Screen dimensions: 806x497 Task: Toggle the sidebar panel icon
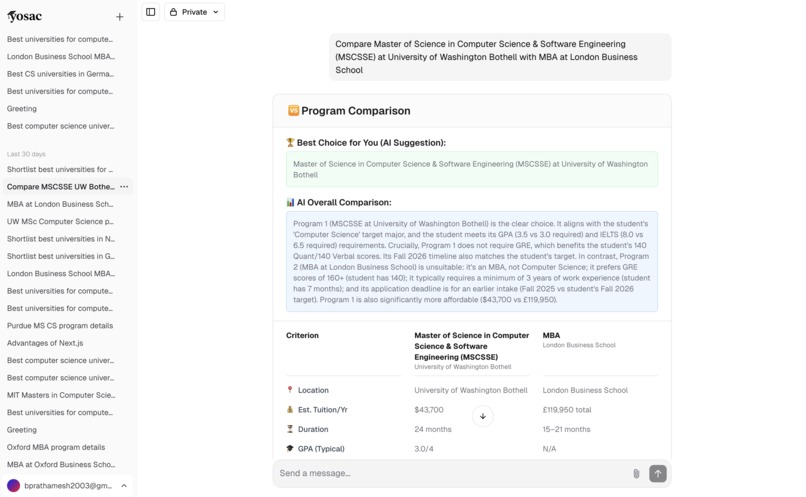151,12
